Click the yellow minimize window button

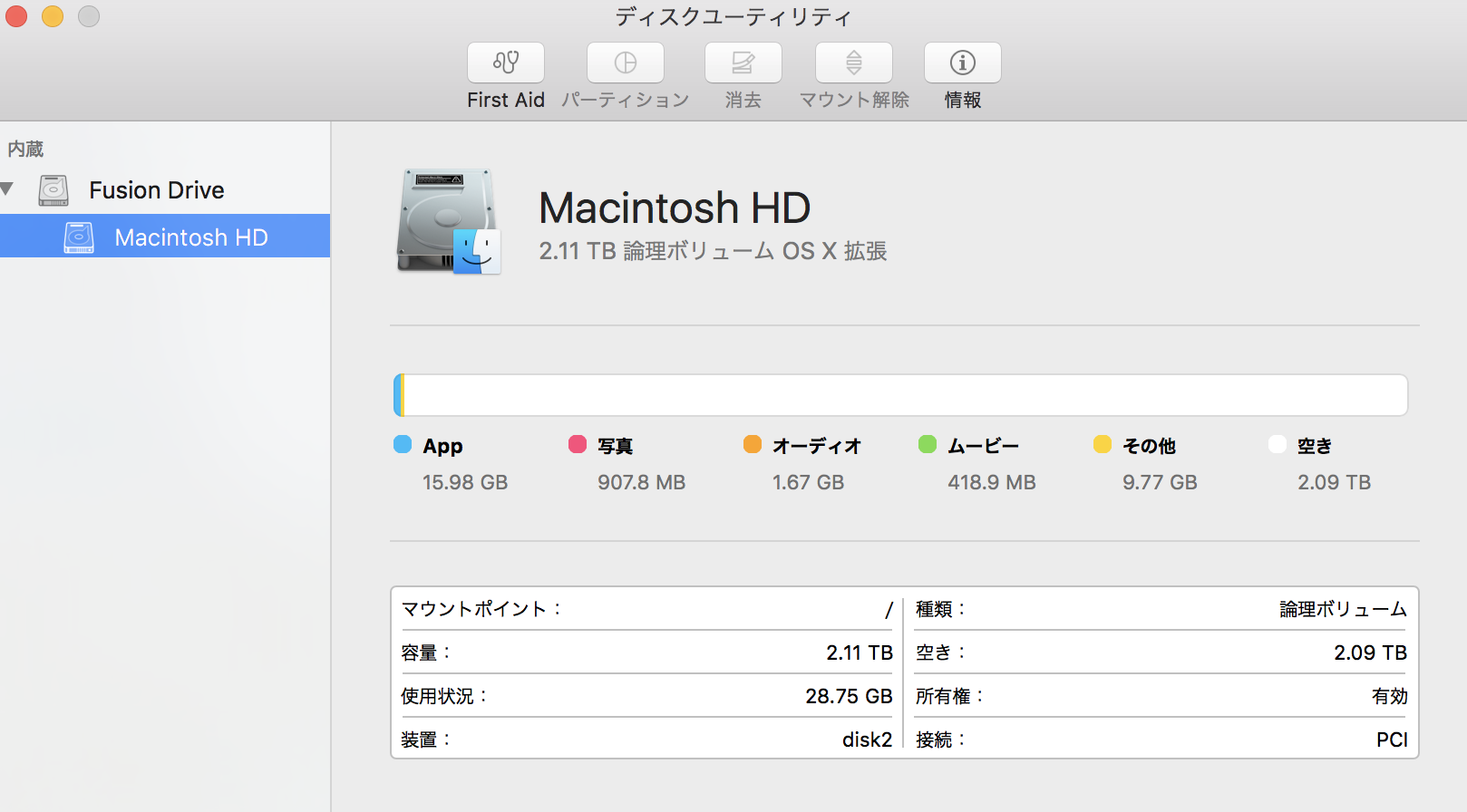[x=53, y=16]
